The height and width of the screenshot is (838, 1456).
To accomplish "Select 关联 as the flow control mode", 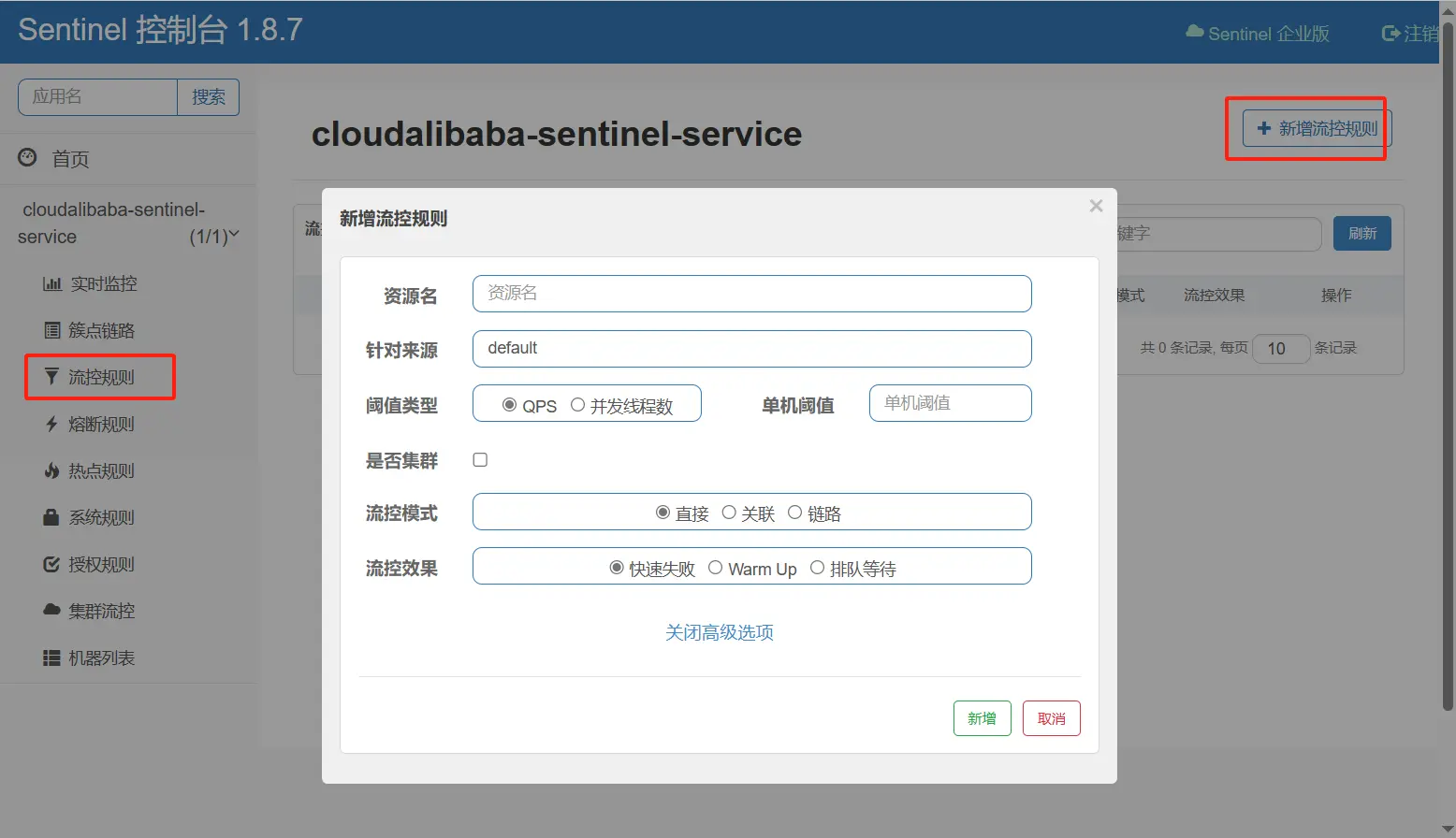I will click(729, 513).
